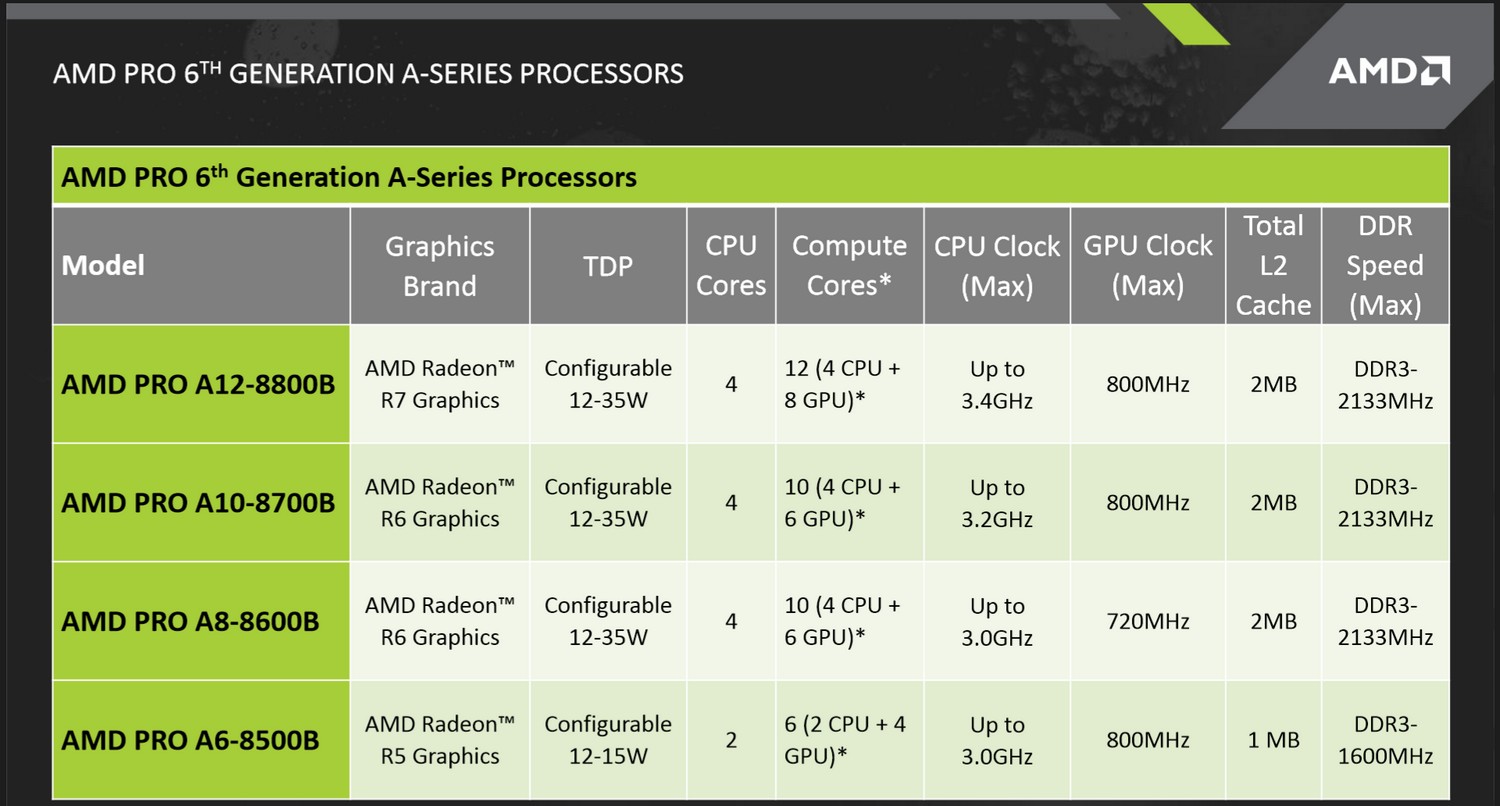Click the slide title about A-Series Processors
Image resolution: width=1500 pixels, height=806 pixels.
coord(368,73)
